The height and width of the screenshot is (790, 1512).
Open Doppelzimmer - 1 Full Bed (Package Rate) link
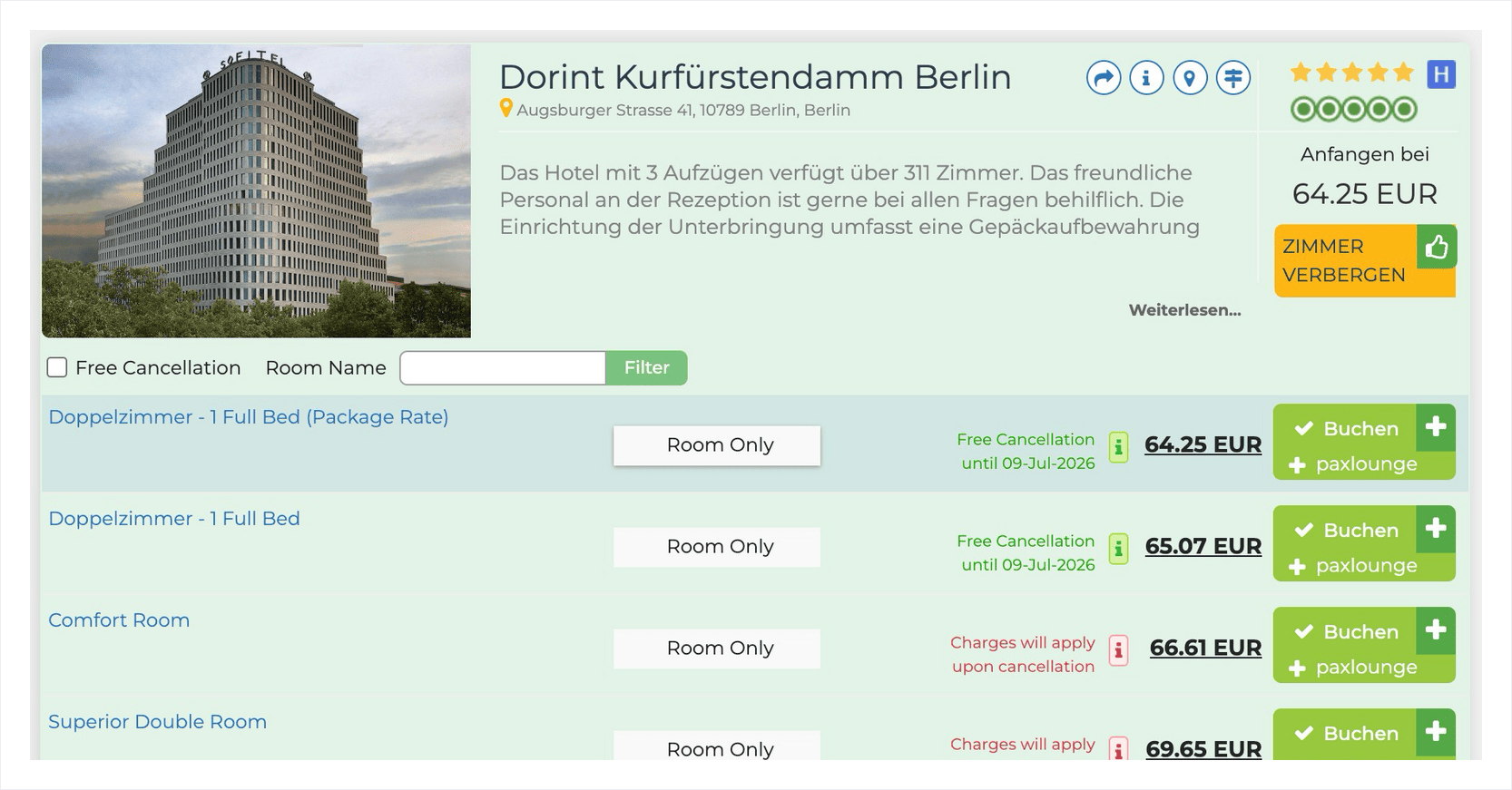coord(249,417)
